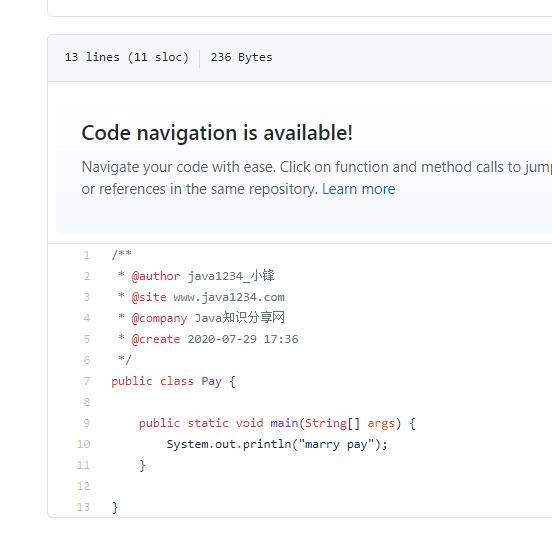The width and height of the screenshot is (552, 534).
Task: Click the @site tag in code
Action: 149,297
